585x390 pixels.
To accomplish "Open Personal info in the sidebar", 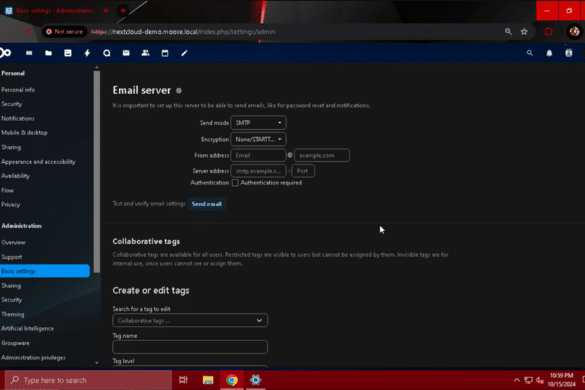I will click(x=18, y=90).
